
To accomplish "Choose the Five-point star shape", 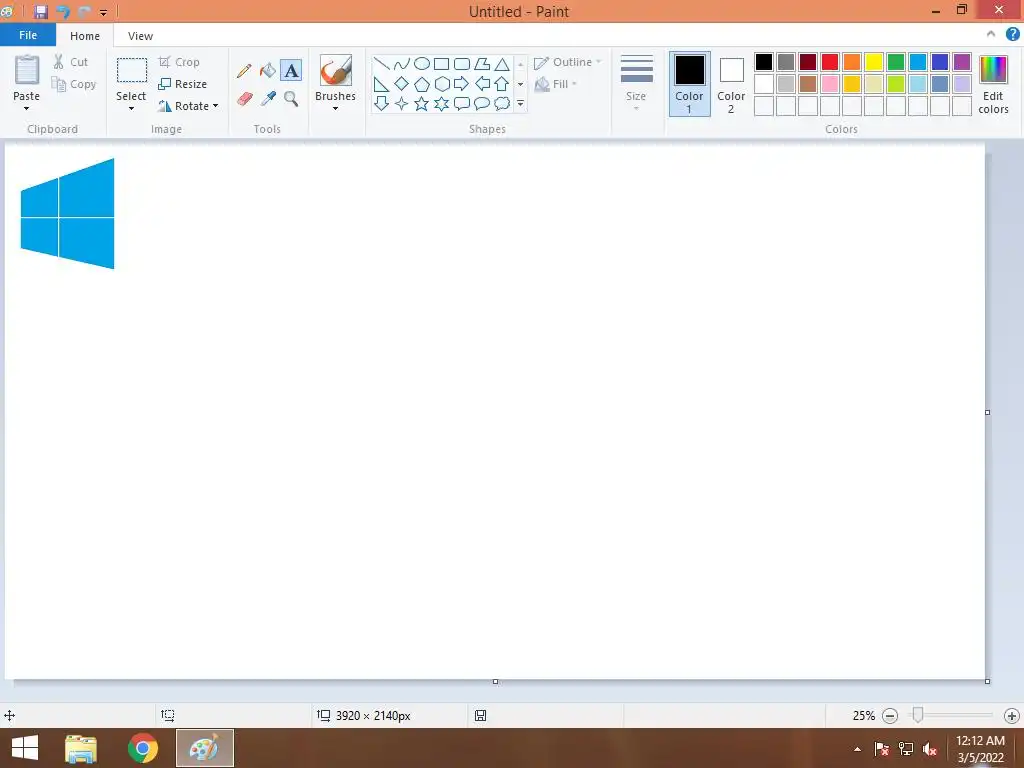I will 422,103.
